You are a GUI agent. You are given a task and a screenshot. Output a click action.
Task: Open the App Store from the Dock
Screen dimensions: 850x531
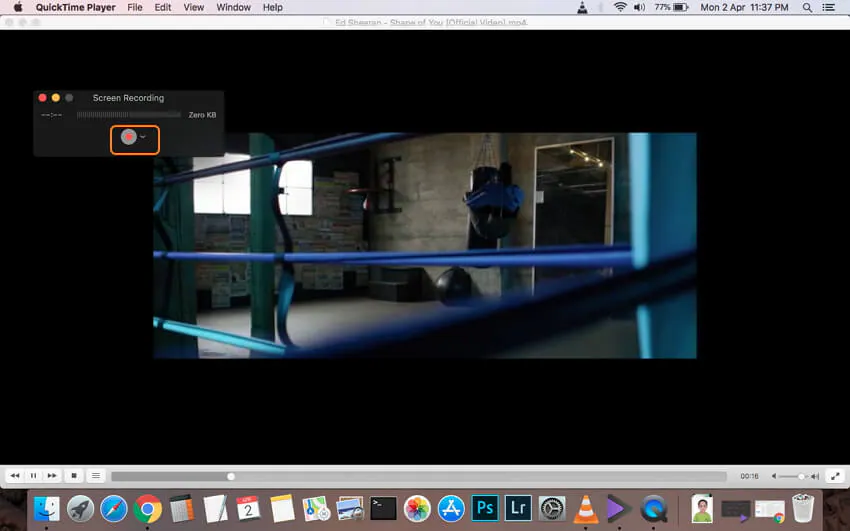point(451,509)
